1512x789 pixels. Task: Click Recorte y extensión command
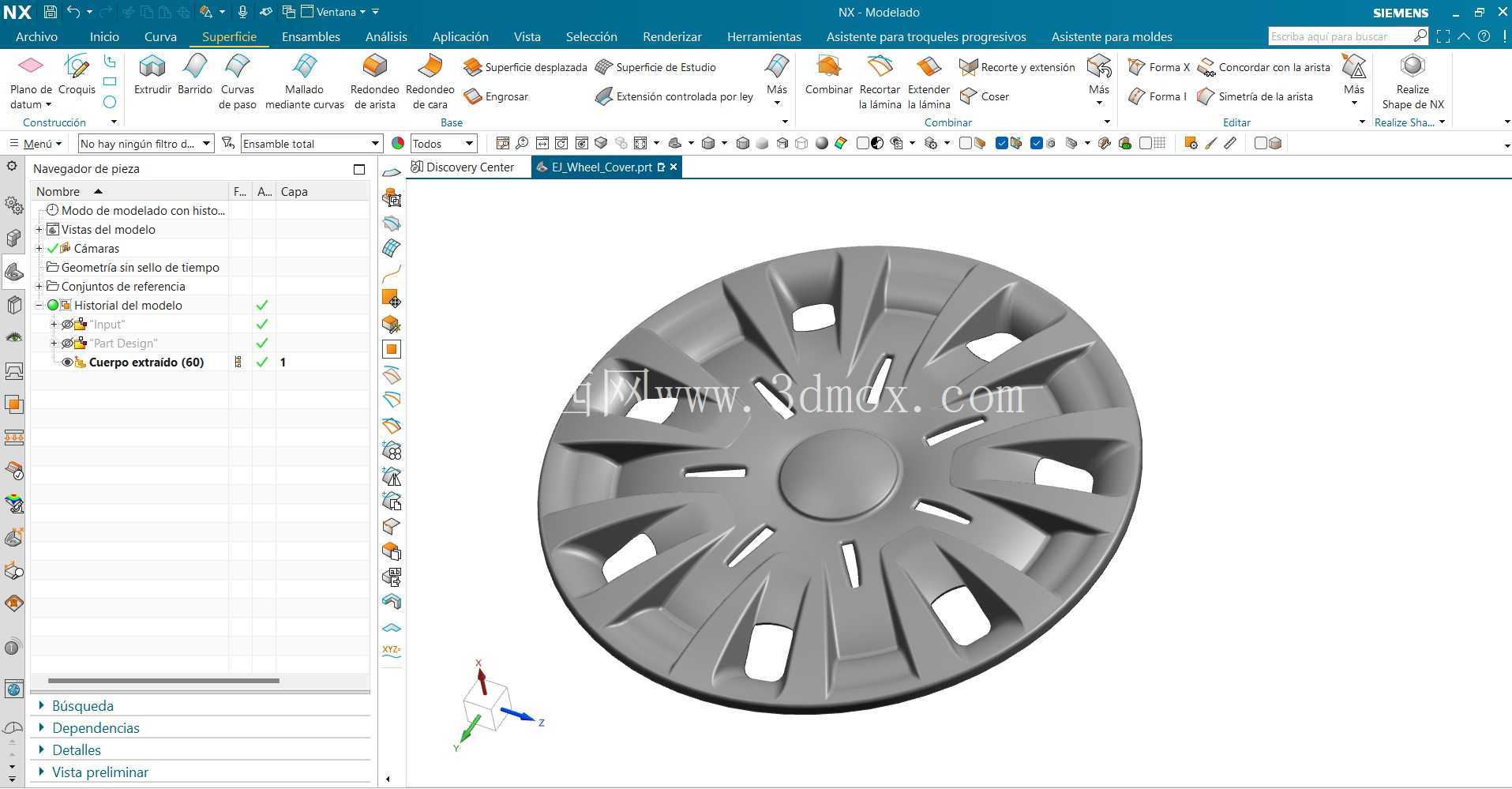click(1018, 67)
